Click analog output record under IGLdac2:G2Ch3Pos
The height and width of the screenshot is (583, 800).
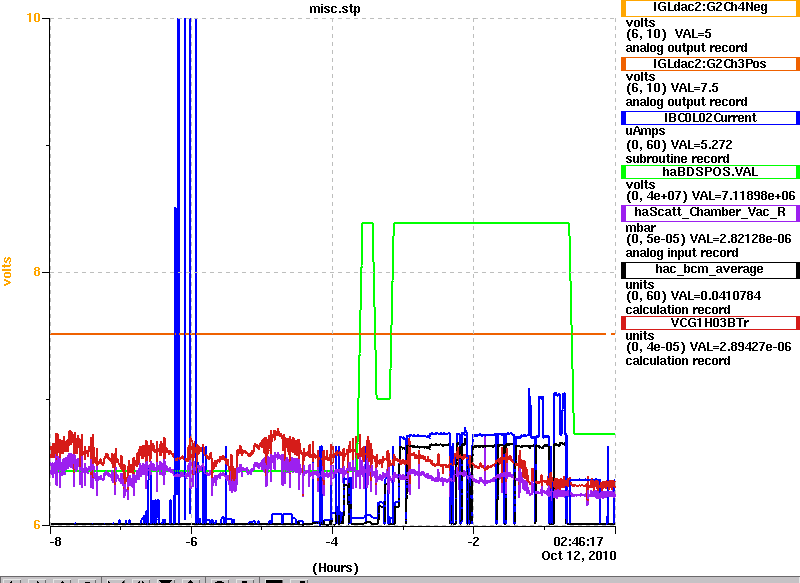tap(686, 102)
